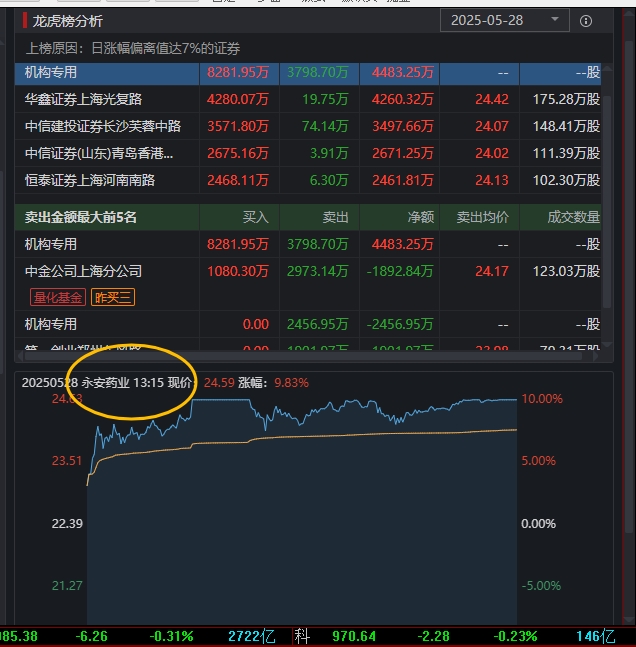
Task: Click the 175.28万股 volume cell
Action: 566,99
